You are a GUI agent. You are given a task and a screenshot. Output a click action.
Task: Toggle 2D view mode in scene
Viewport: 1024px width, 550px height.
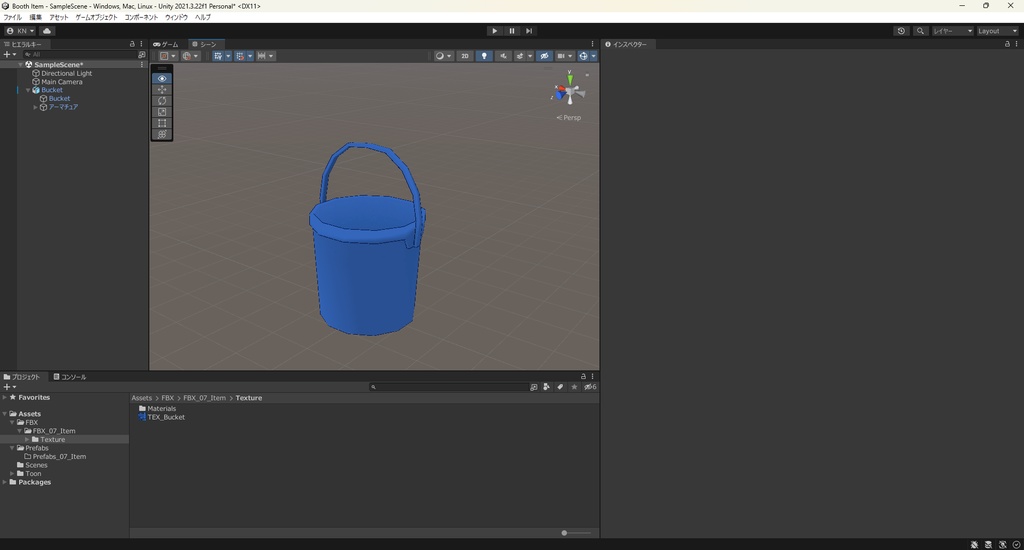(464, 56)
